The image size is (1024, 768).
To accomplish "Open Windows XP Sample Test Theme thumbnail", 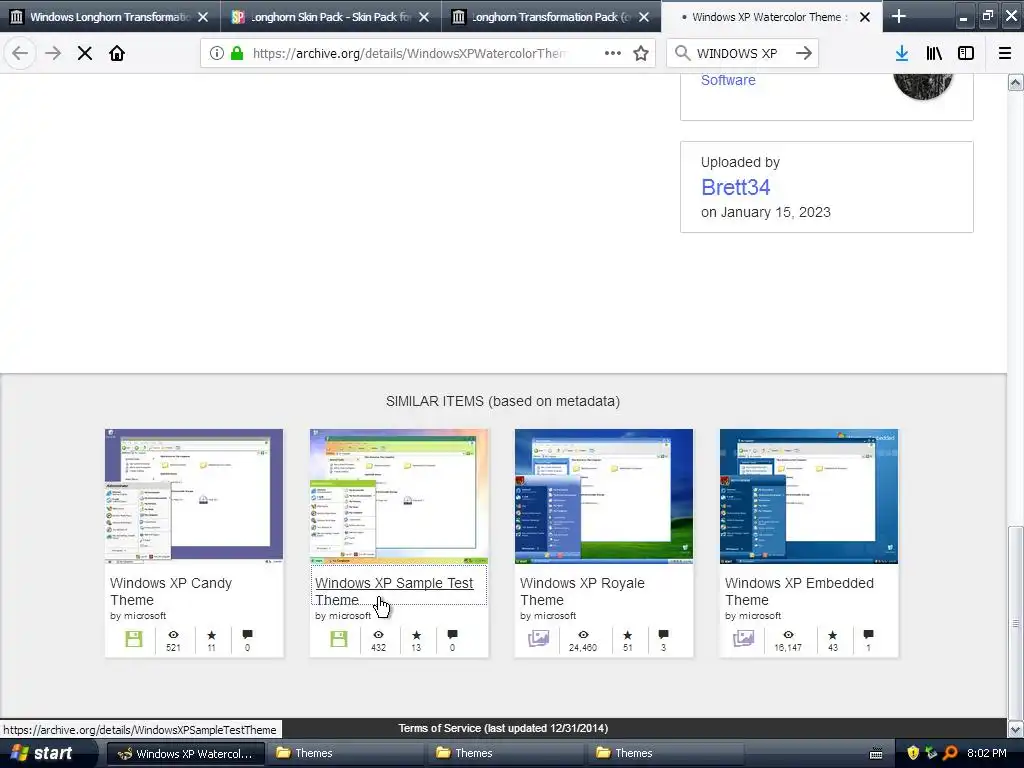I will pos(399,496).
